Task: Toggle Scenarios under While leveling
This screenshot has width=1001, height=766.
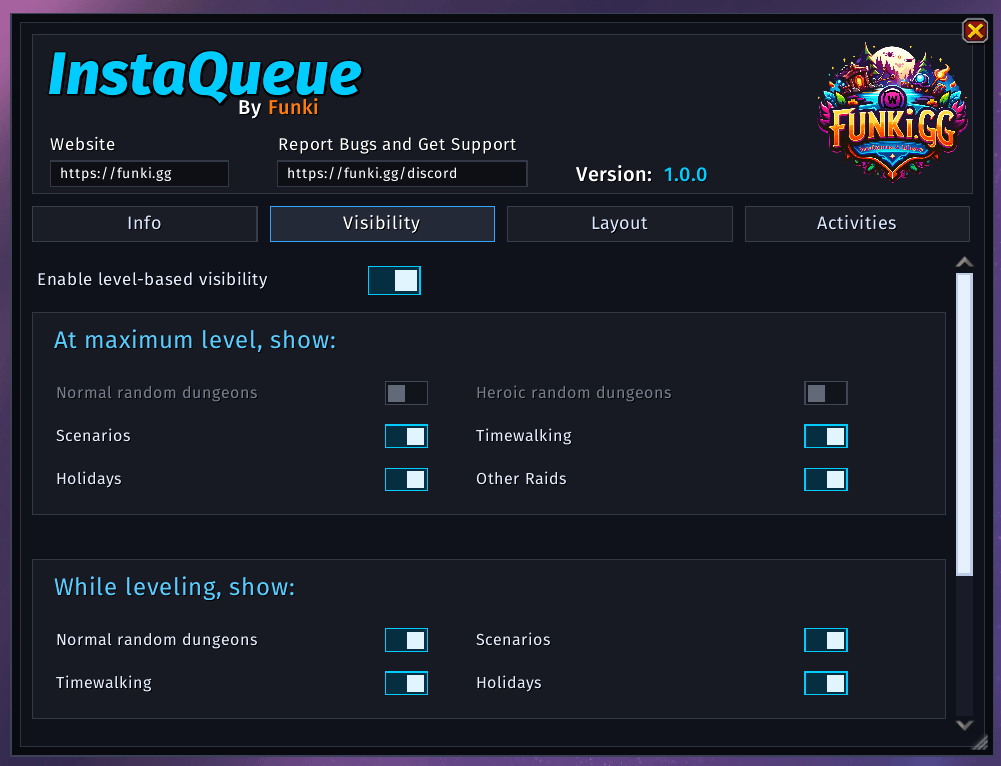Action: click(825, 640)
